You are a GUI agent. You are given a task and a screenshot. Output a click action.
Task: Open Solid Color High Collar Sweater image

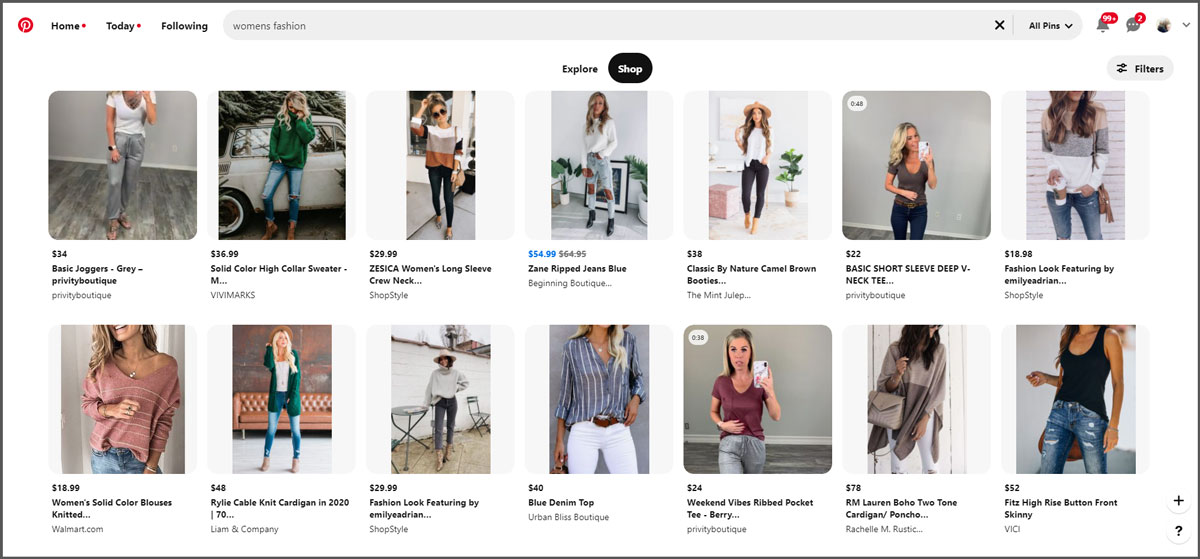click(x=281, y=165)
